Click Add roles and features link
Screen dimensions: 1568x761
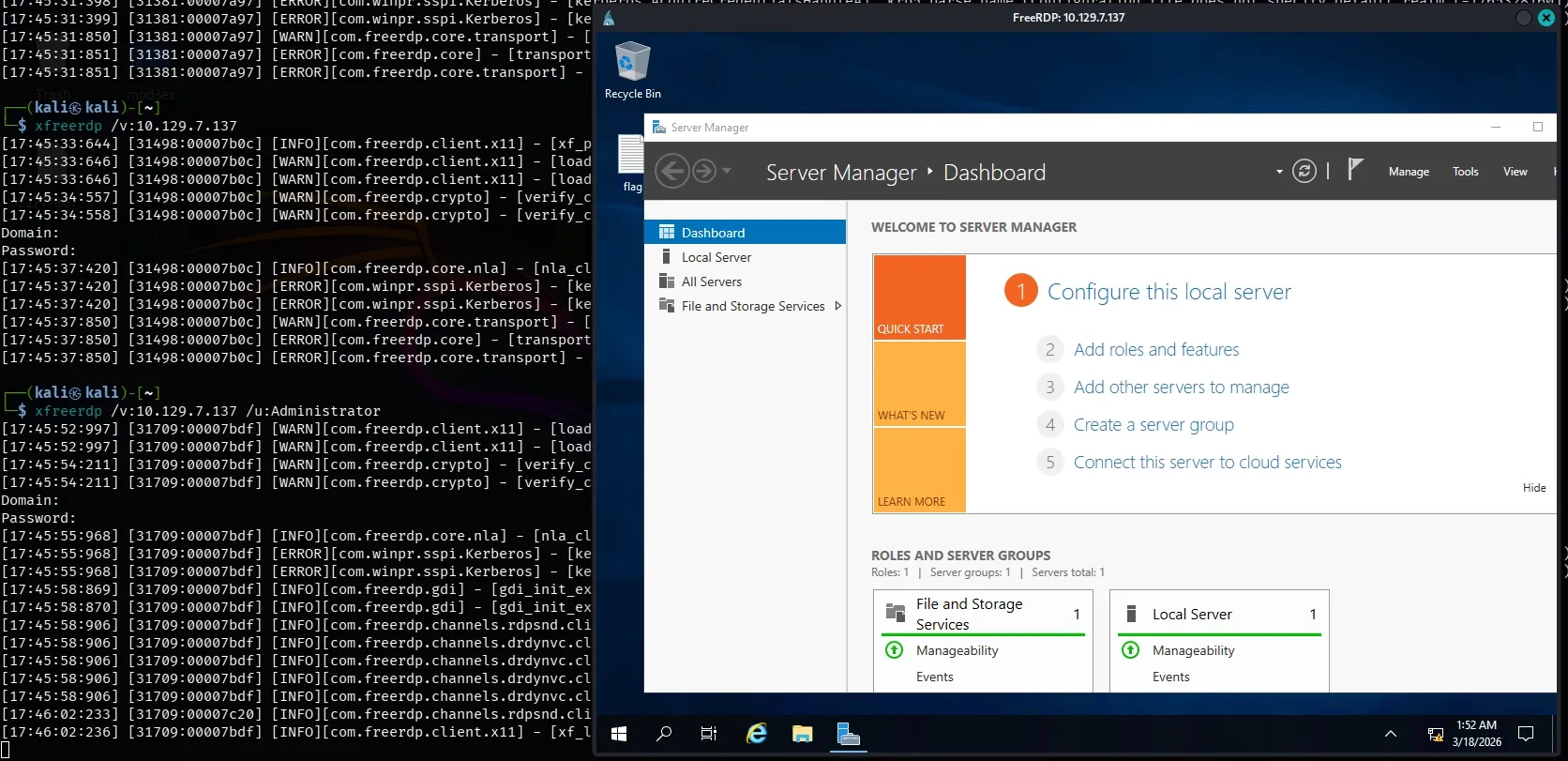tap(1156, 349)
